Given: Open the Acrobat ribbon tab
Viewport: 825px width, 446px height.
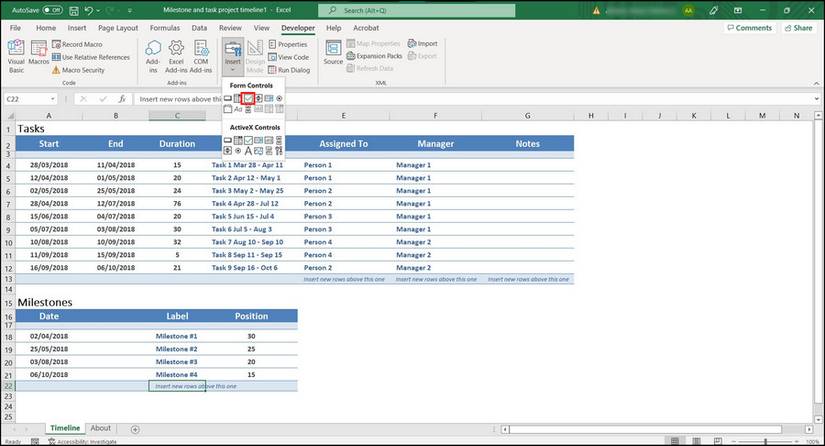Looking at the screenshot, I should click(x=366, y=28).
